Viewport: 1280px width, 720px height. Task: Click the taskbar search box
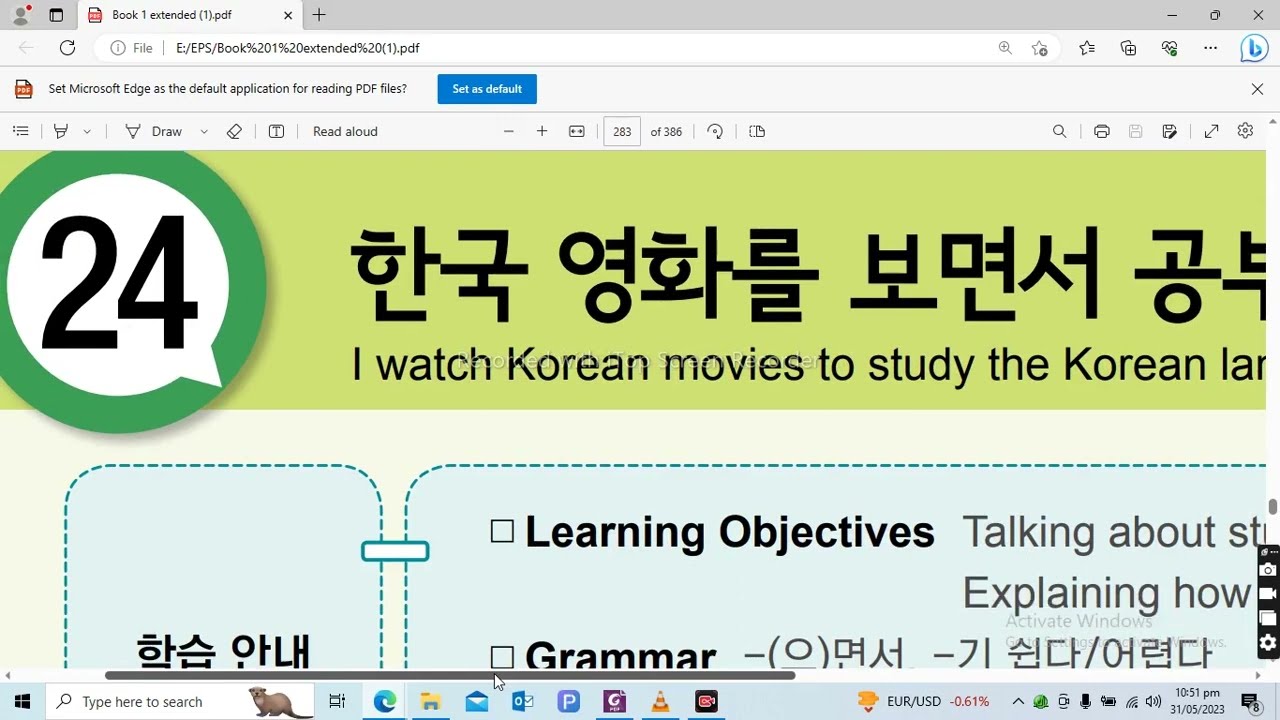point(180,702)
